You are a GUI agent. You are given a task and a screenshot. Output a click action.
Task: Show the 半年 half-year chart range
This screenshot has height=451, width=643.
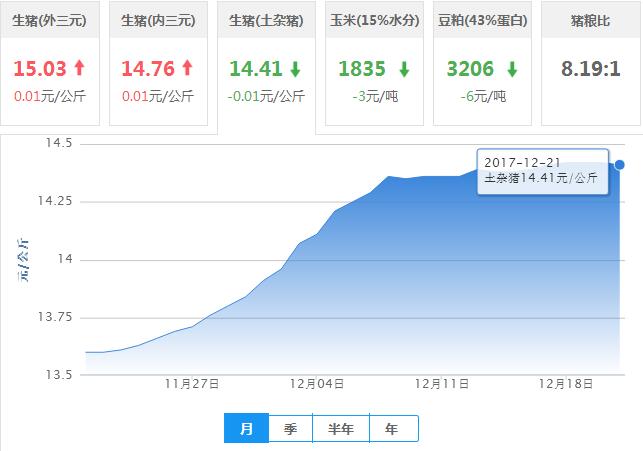[341, 428]
